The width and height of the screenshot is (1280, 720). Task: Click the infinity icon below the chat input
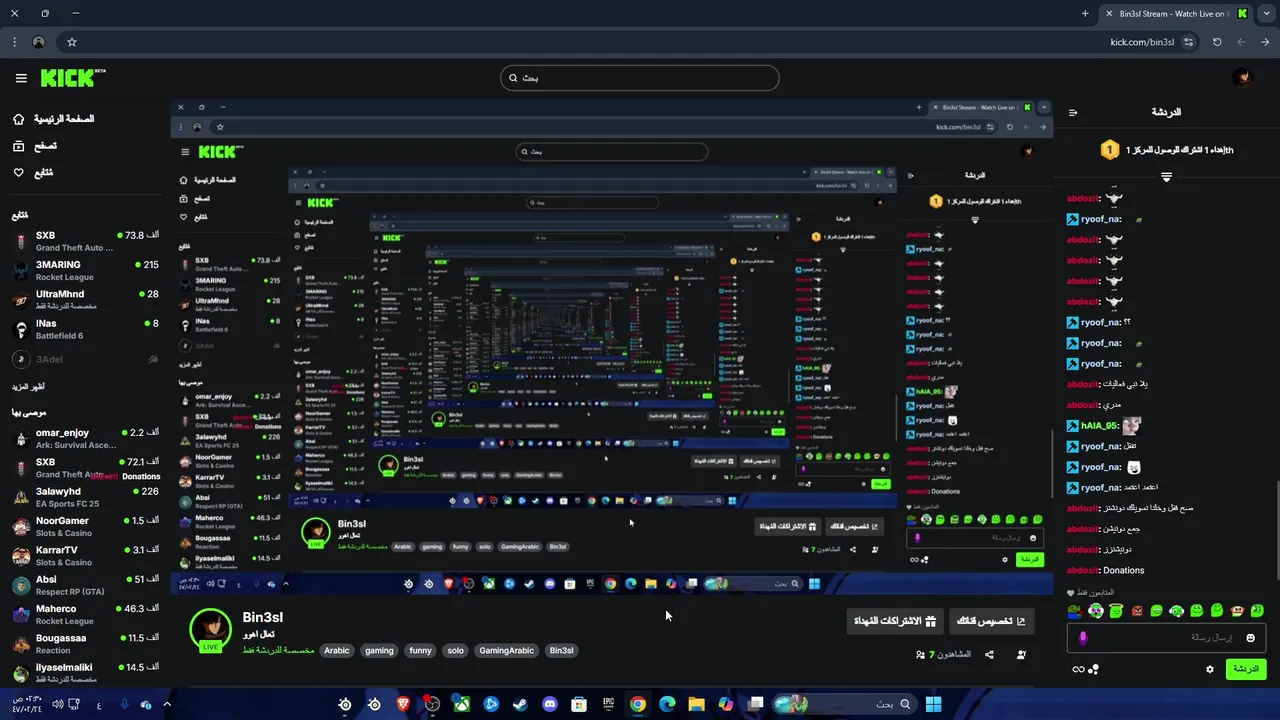coord(1078,670)
